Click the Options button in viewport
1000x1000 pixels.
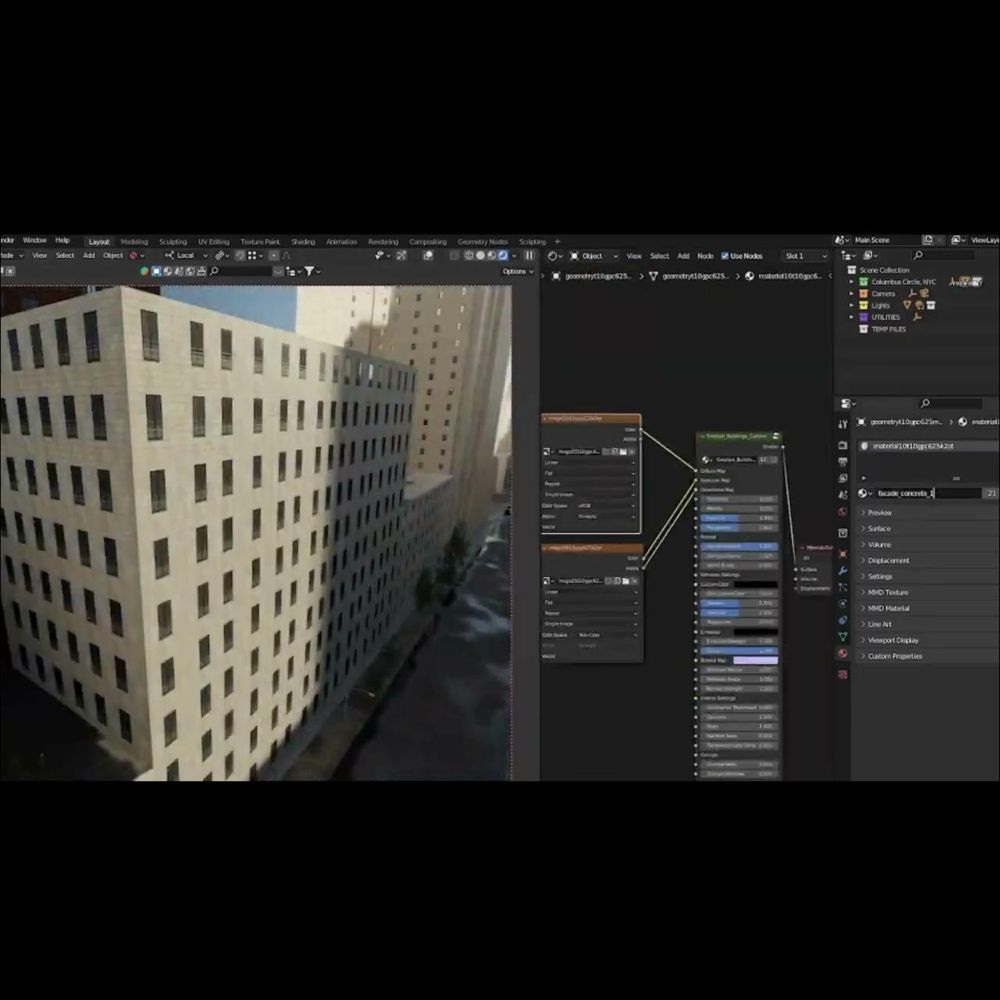click(516, 271)
